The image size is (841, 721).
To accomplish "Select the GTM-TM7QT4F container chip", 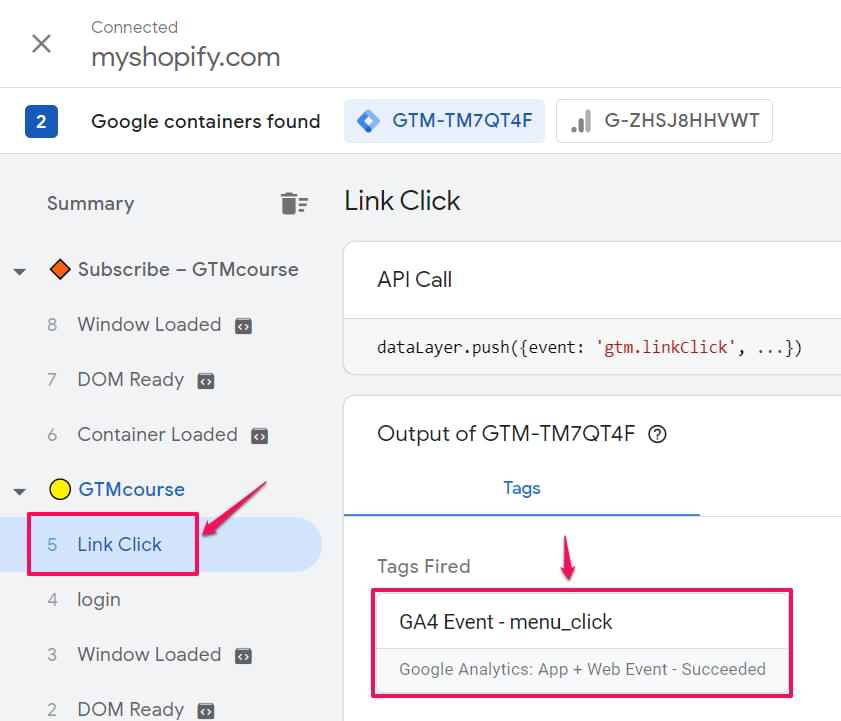I will pyautogui.click(x=444, y=121).
